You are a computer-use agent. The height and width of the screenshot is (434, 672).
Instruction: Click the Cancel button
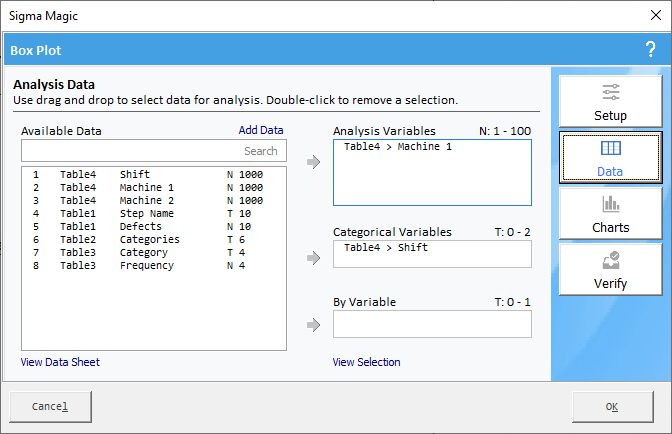pos(50,407)
